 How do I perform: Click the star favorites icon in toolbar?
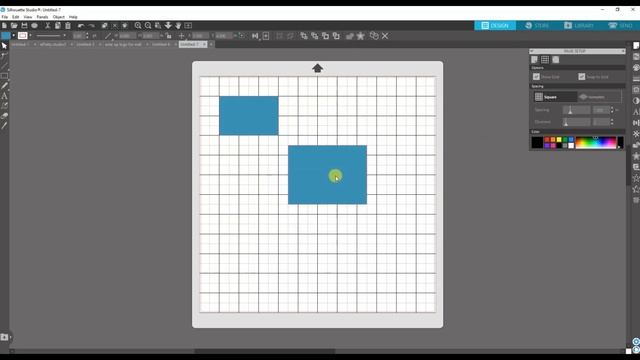pyautogui.click(x=360, y=36)
